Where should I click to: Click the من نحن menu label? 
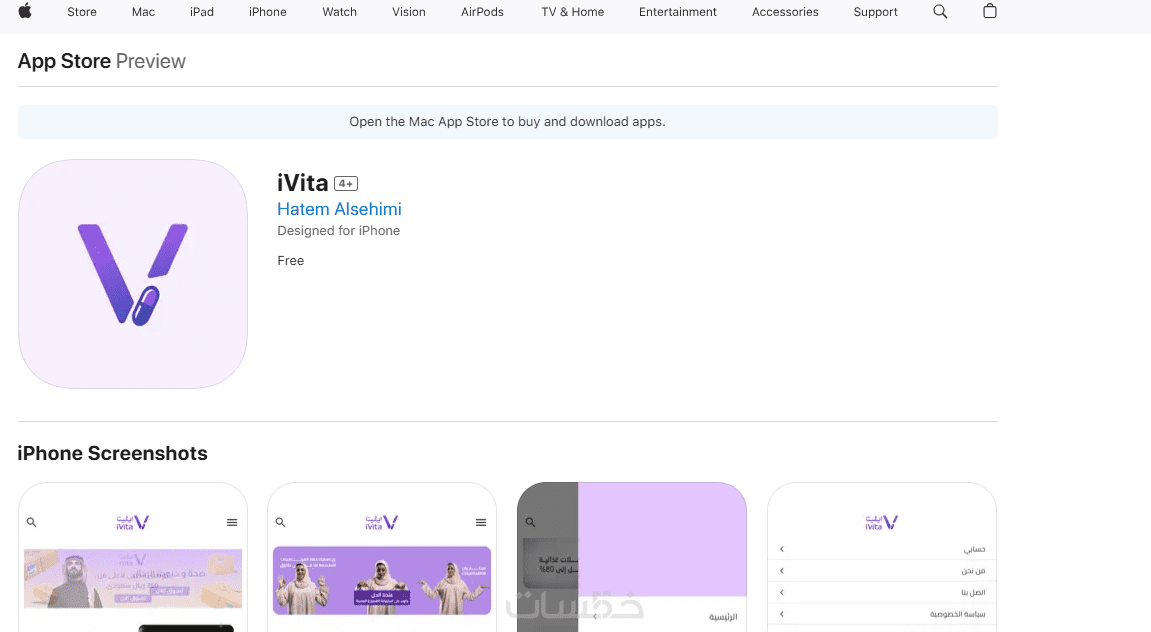[x=973, y=570]
